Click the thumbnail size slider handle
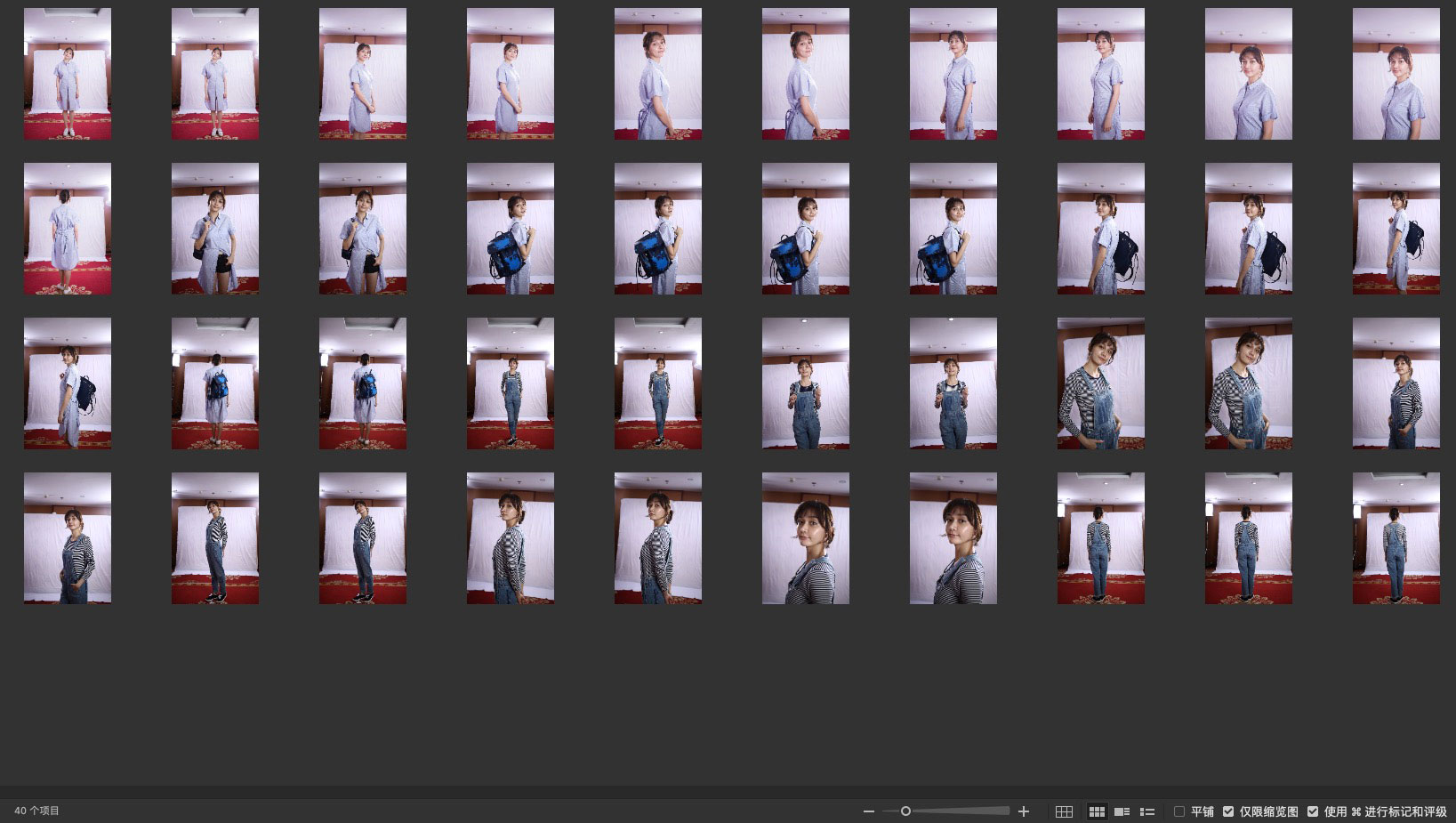 coord(905,811)
